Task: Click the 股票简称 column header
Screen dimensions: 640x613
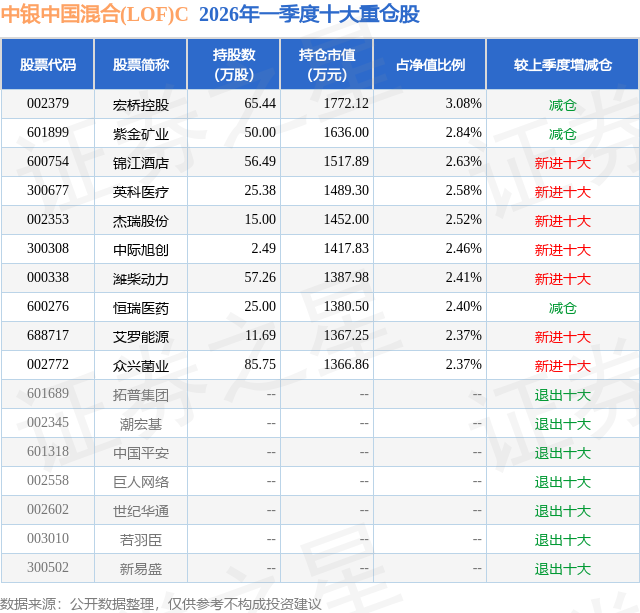Action: [141, 64]
